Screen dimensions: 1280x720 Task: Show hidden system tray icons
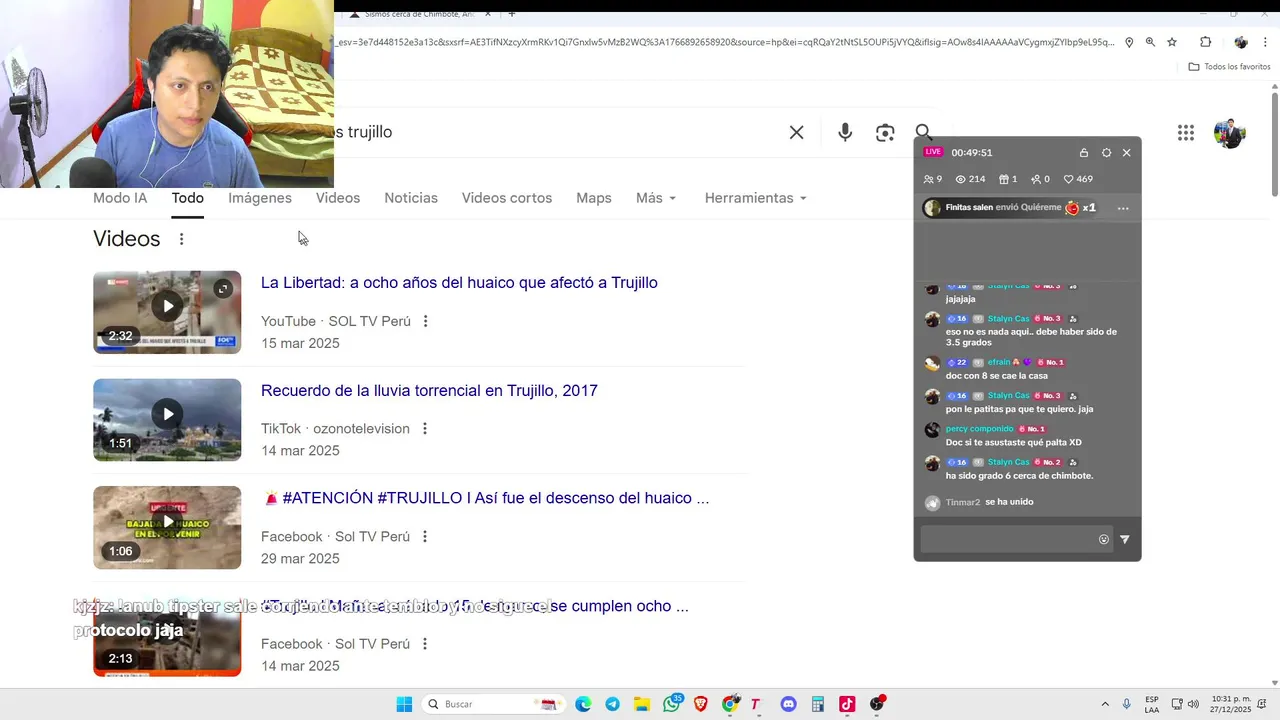[1105, 704]
